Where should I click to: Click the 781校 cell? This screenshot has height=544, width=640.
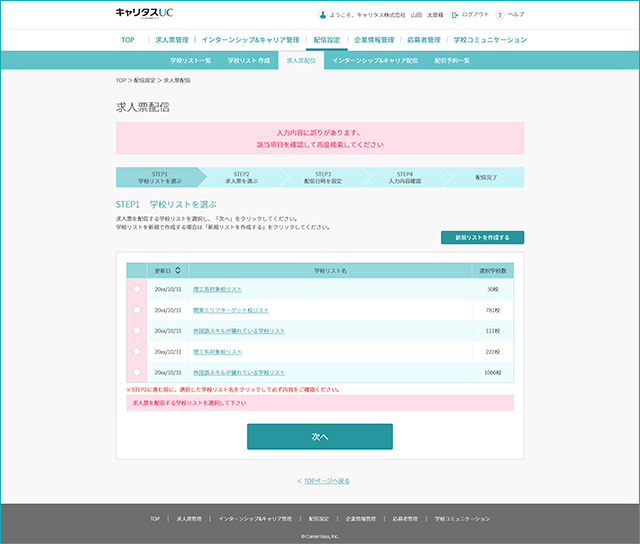[x=493, y=310]
